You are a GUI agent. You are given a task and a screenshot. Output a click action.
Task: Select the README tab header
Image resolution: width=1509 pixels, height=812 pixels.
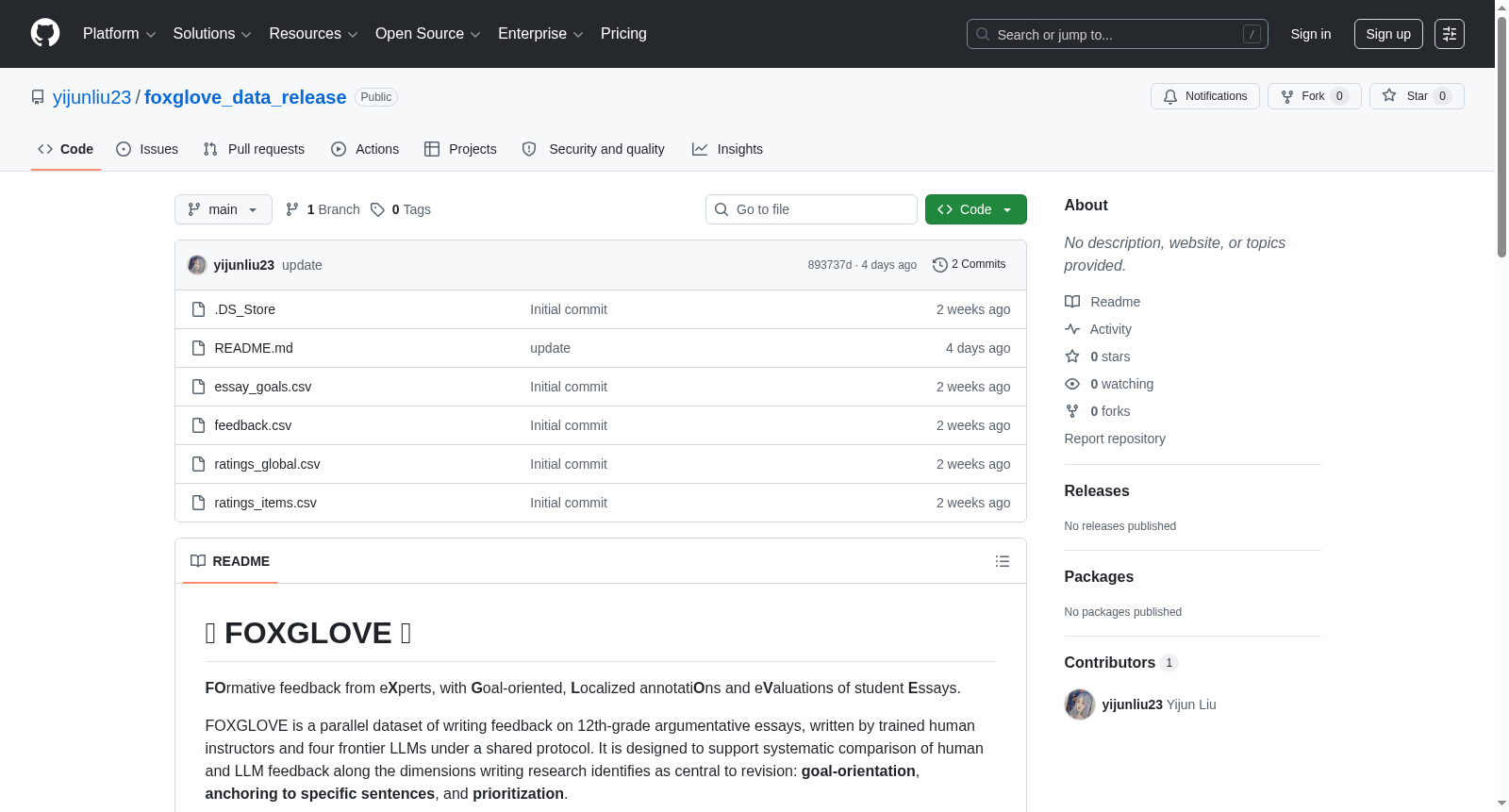pos(230,561)
